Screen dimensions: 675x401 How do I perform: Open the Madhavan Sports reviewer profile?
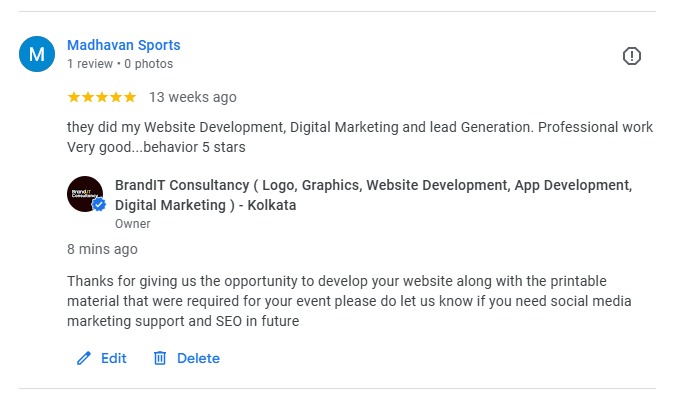[x=123, y=45]
